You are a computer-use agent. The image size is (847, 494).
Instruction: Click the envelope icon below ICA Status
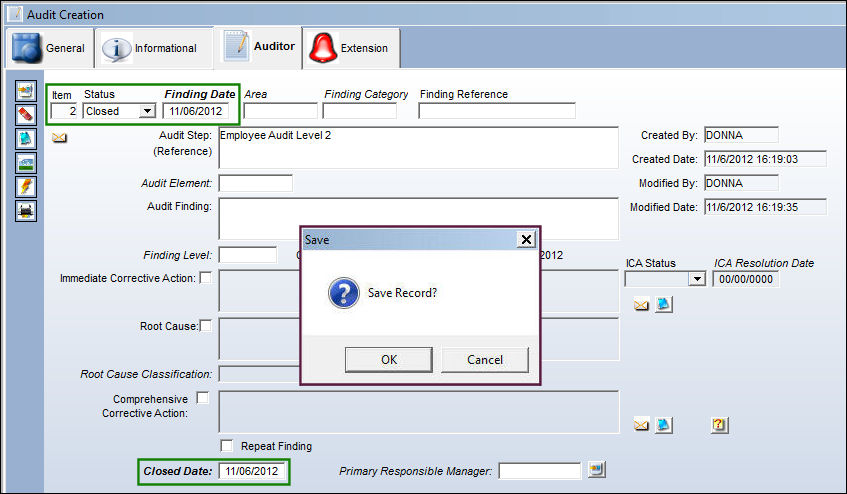pyautogui.click(x=641, y=305)
